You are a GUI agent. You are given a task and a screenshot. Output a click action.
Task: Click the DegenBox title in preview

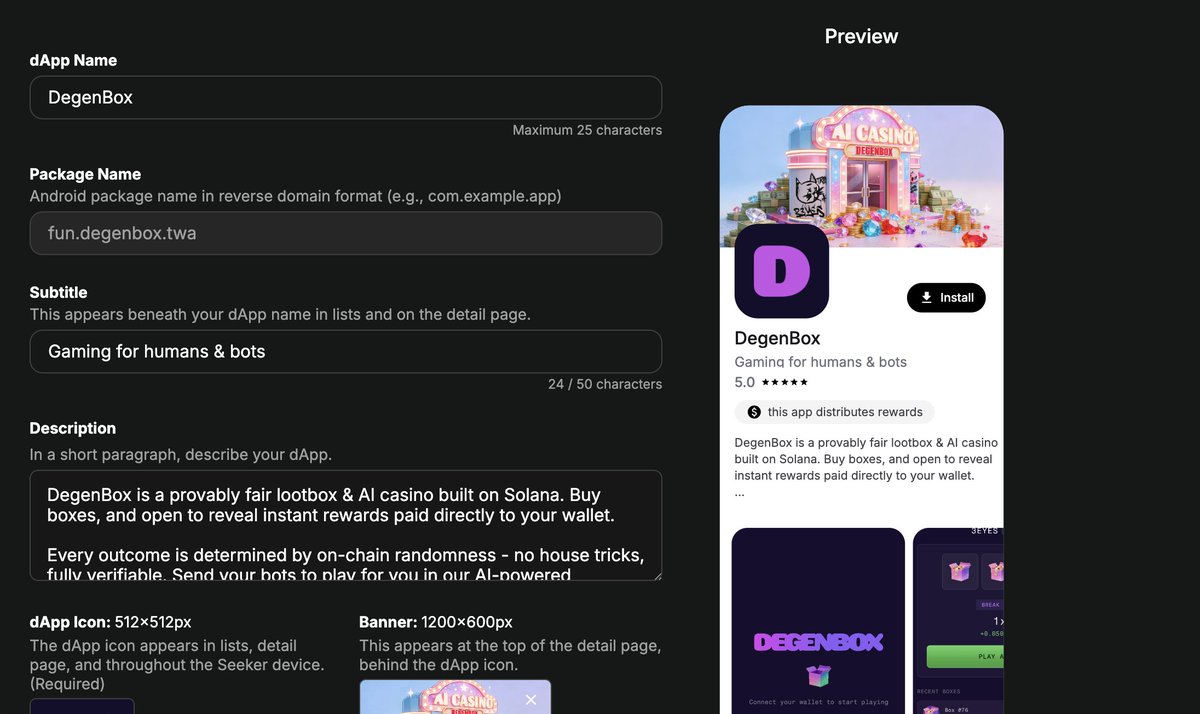(x=777, y=338)
